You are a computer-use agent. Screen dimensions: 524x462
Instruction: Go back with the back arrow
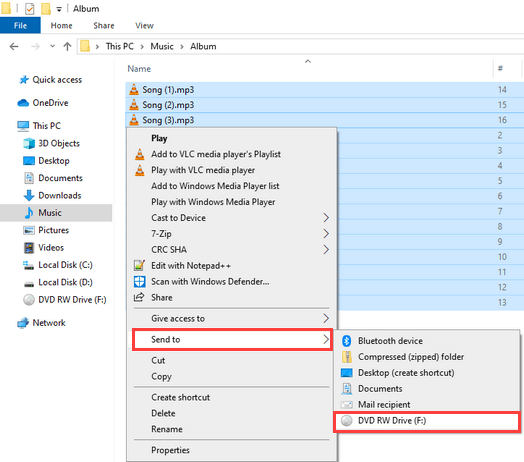pos(14,46)
